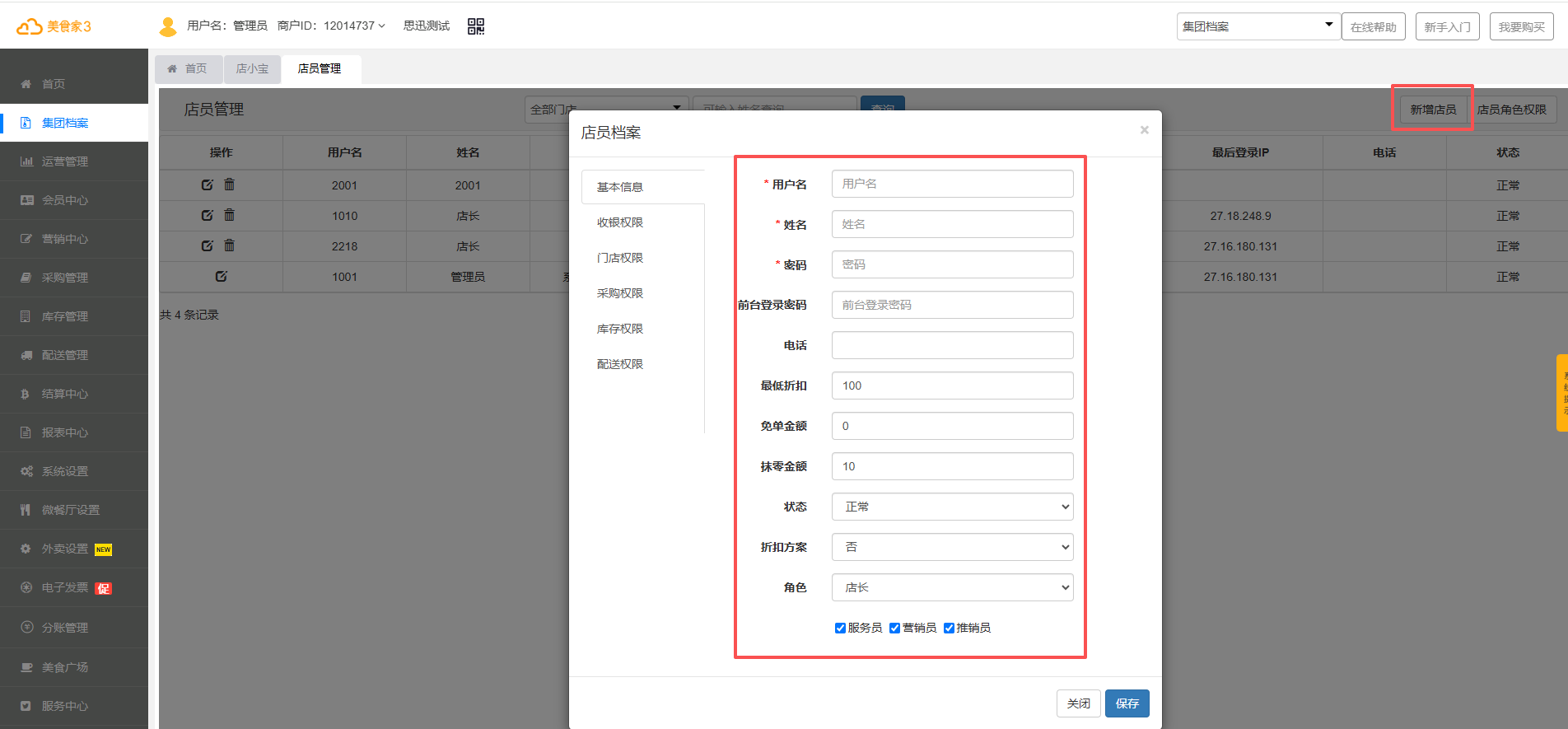Image resolution: width=1568 pixels, height=729 pixels.
Task: Click delete trash icon for user 1010
Action: (230, 215)
